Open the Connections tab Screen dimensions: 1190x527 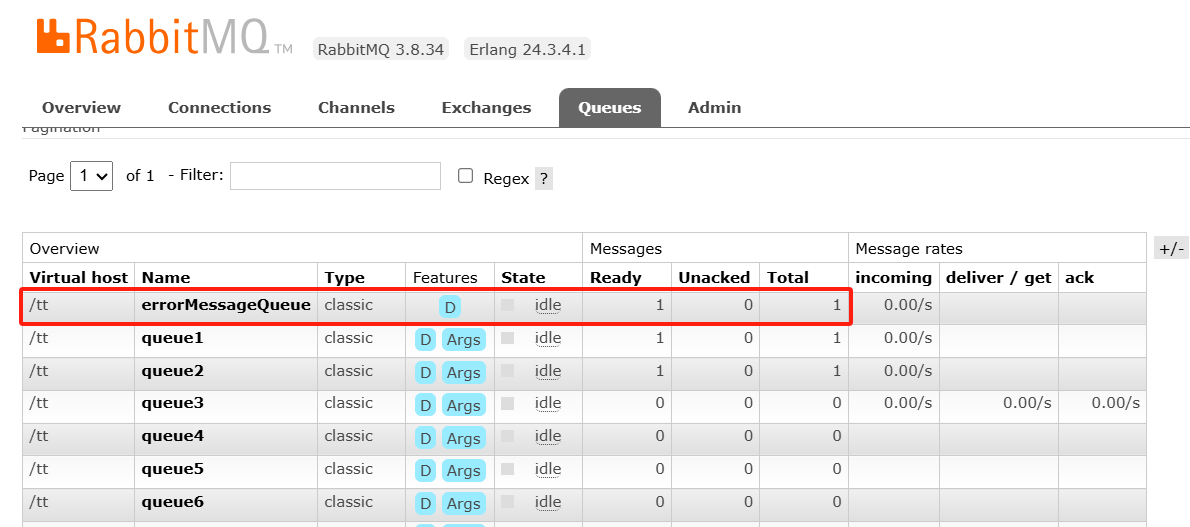click(219, 108)
